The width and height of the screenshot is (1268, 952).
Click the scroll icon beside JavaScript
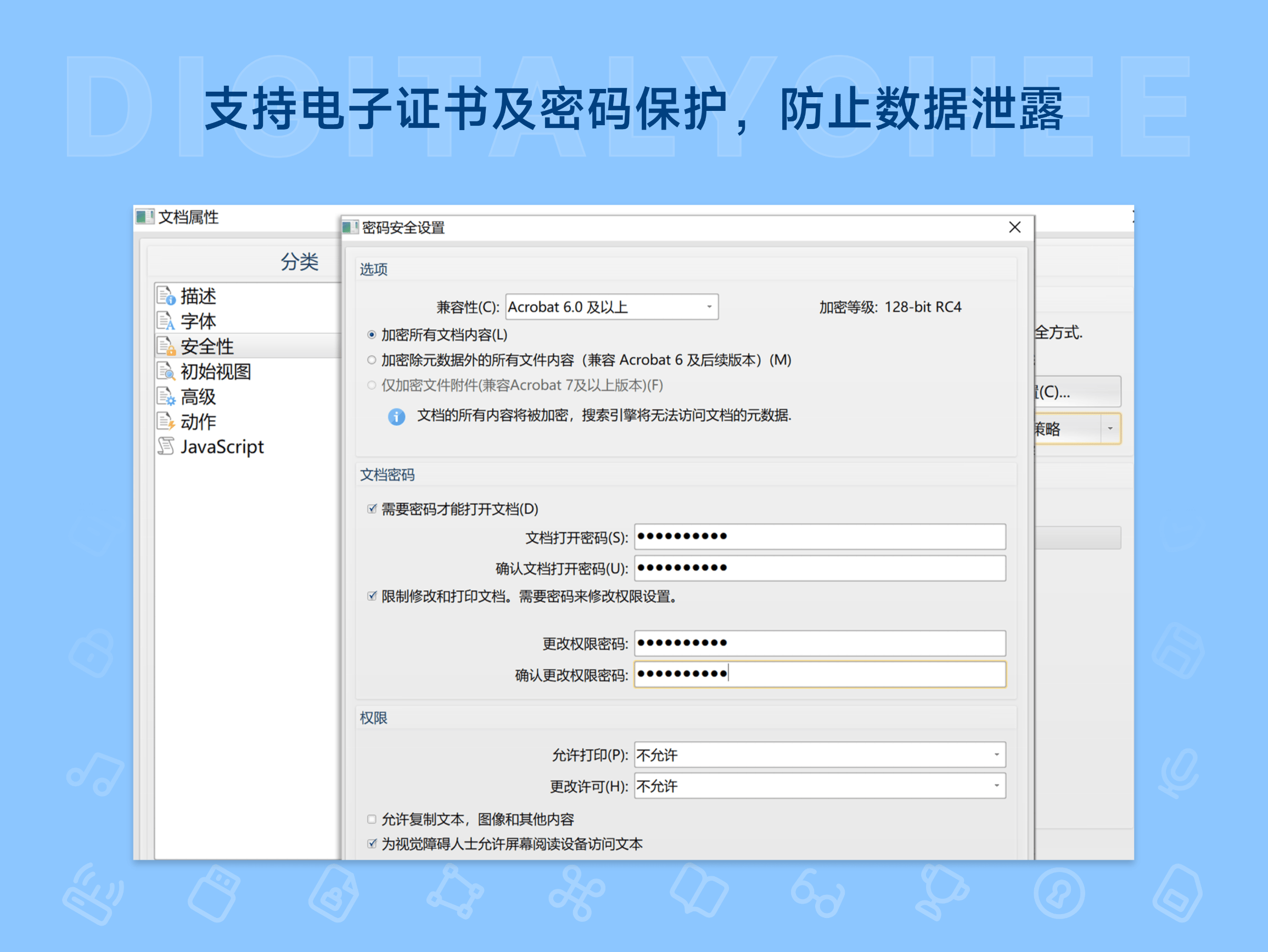pos(167,446)
